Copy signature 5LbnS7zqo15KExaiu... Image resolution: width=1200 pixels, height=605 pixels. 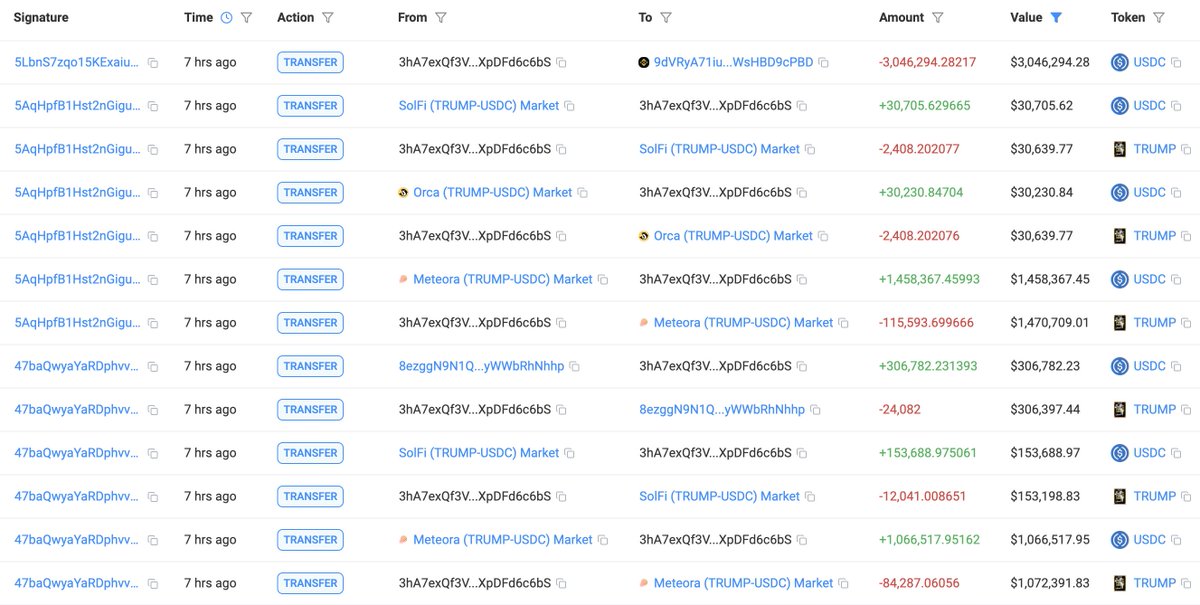(x=153, y=63)
